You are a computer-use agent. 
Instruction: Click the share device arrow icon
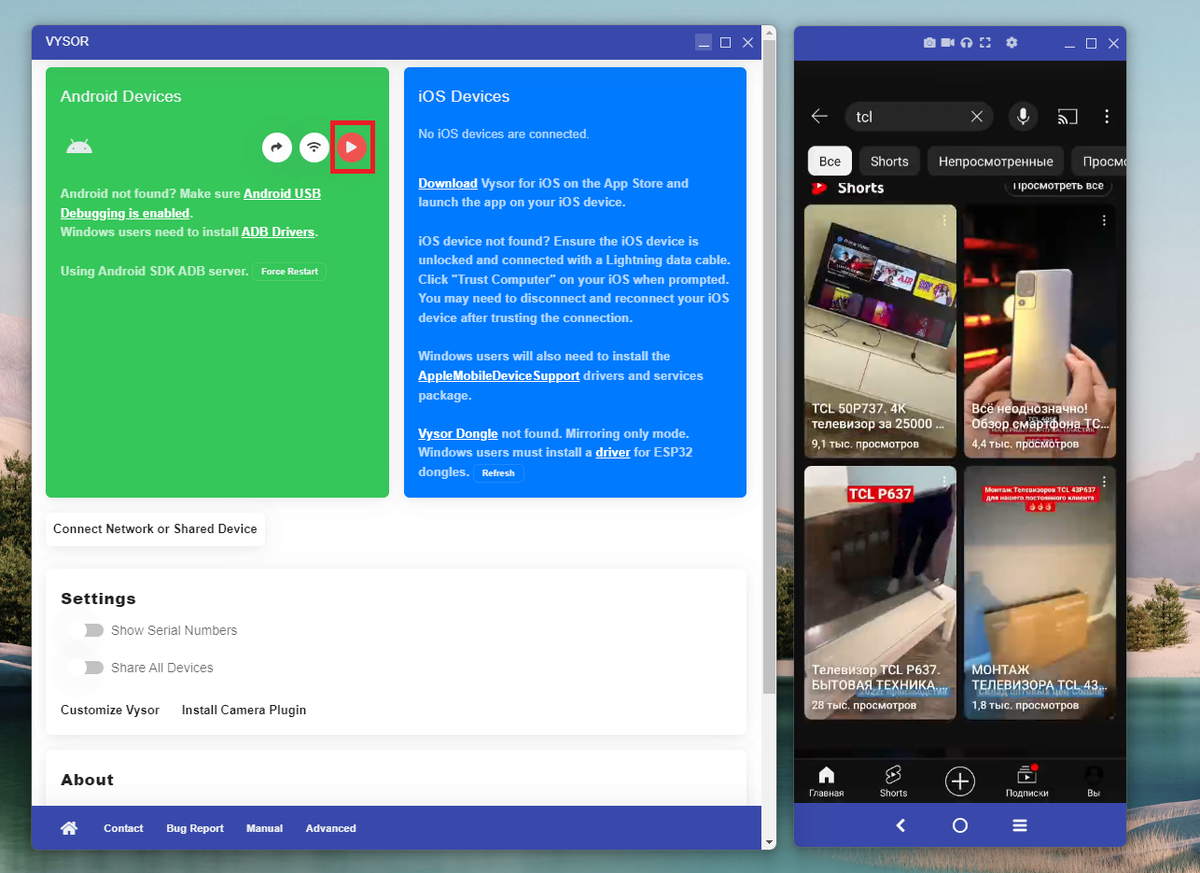coord(277,147)
